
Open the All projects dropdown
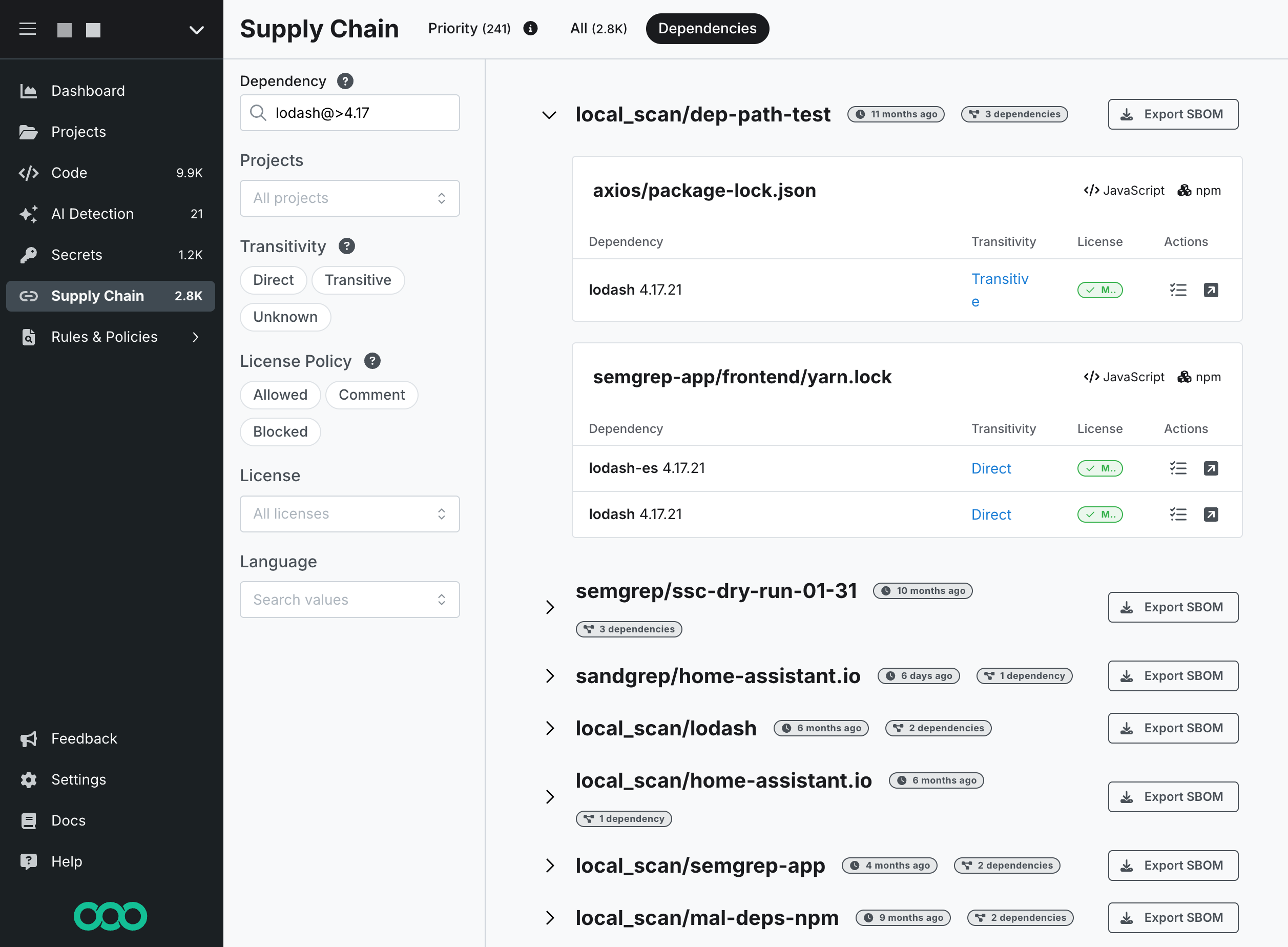point(349,198)
